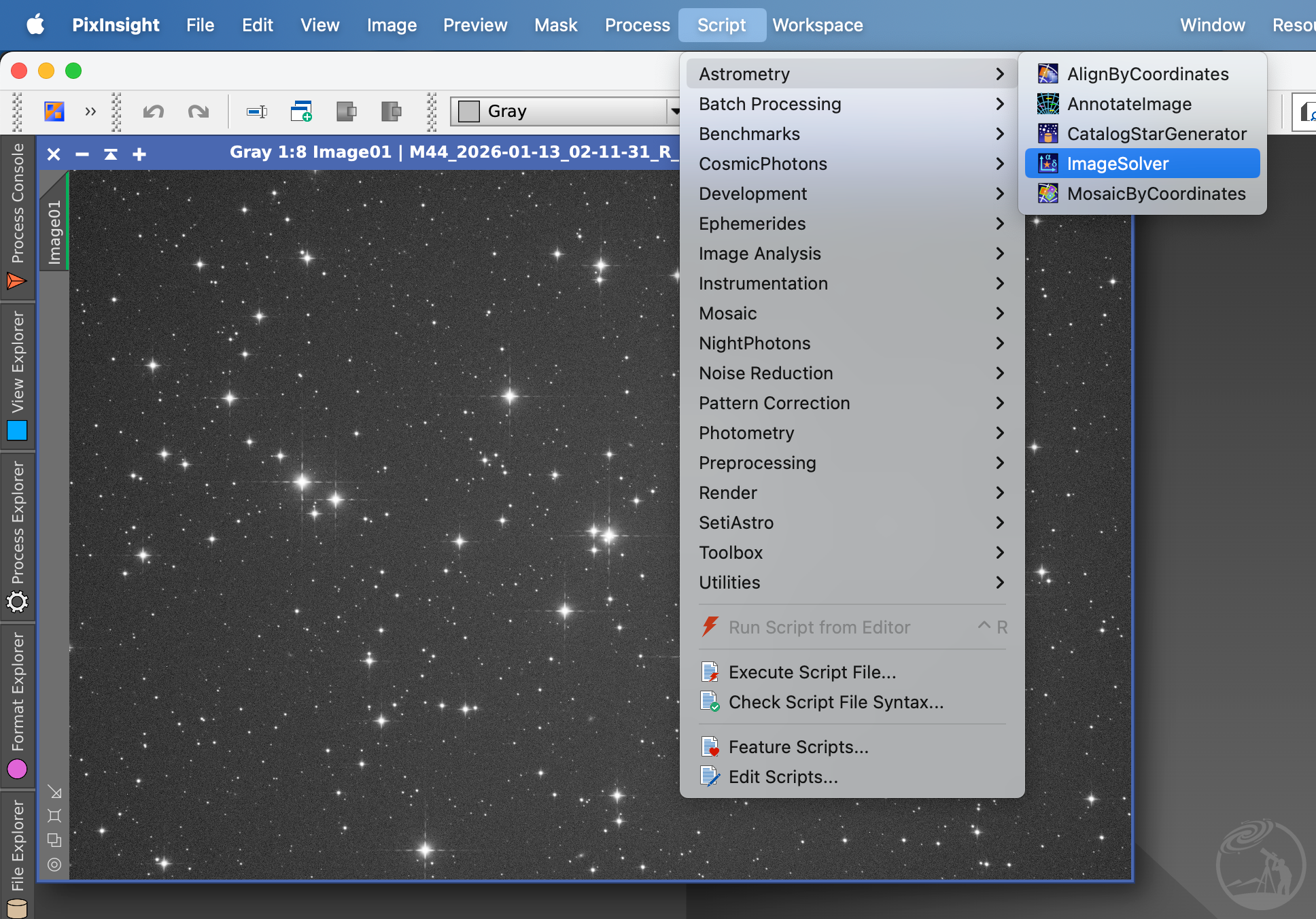Viewport: 1316px width, 919px height.
Task: Open the Process menu in the menu bar
Action: [x=637, y=25]
